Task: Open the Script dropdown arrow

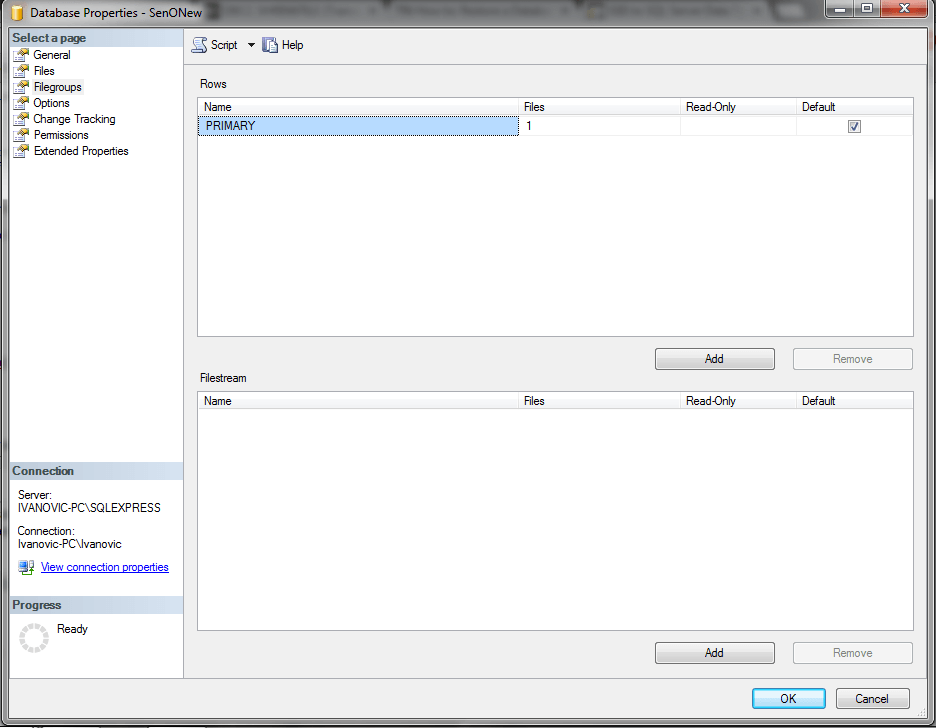Action: (x=251, y=45)
